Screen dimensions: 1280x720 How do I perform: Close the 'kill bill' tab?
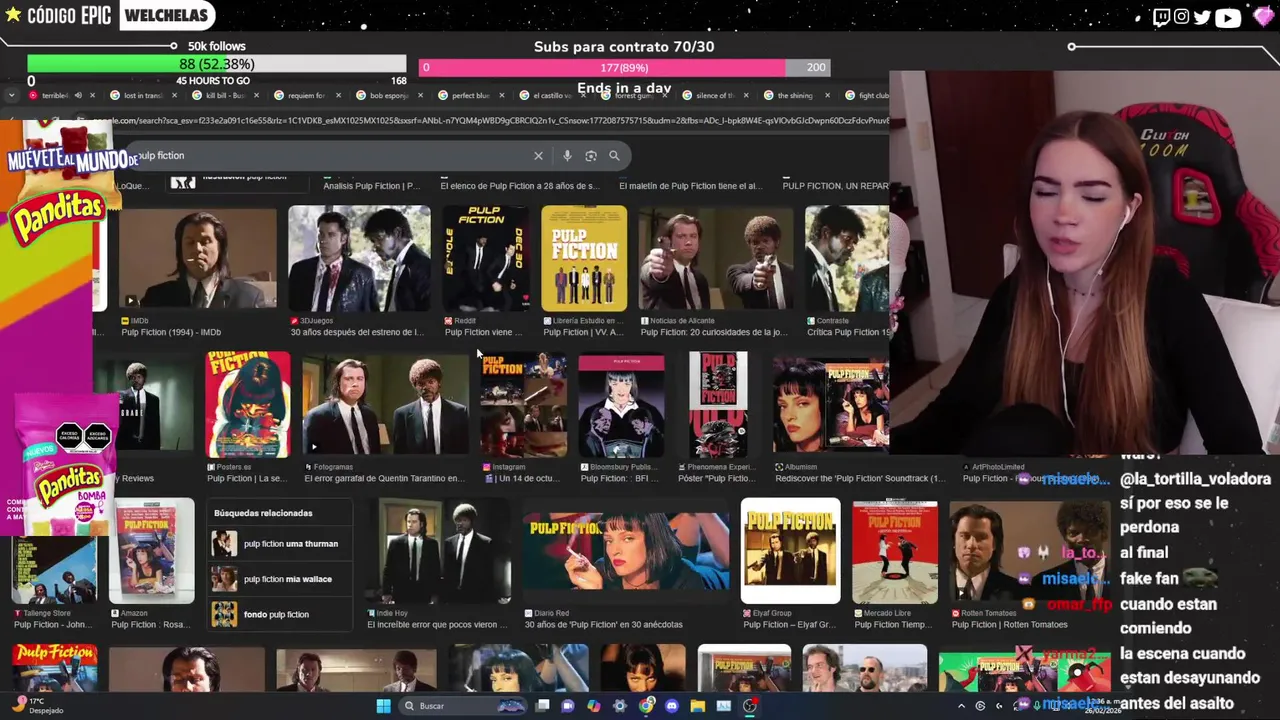[256, 96]
